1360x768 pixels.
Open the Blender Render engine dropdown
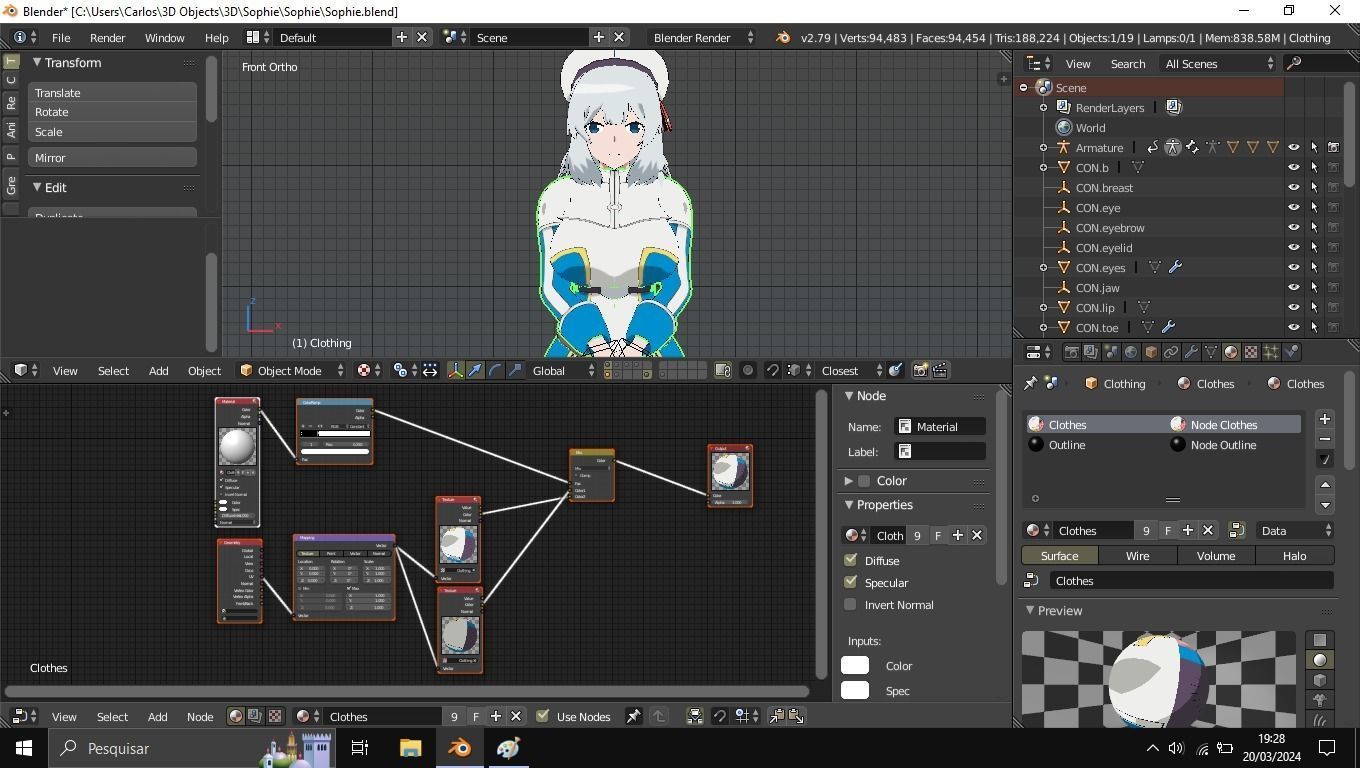point(703,37)
